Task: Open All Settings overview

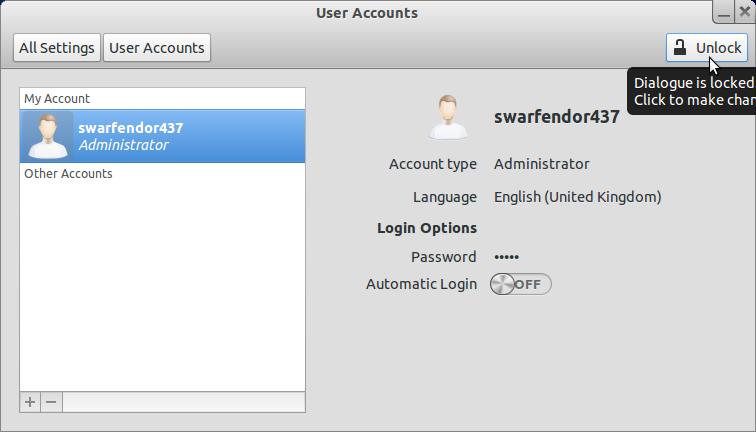Action: click(x=57, y=47)
